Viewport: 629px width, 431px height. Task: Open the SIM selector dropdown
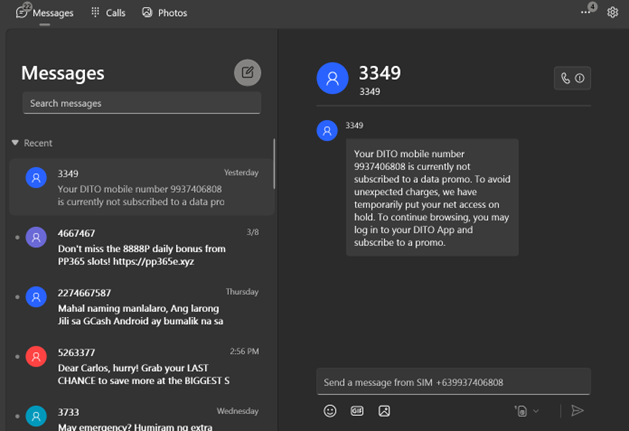(x=527, y=411)
